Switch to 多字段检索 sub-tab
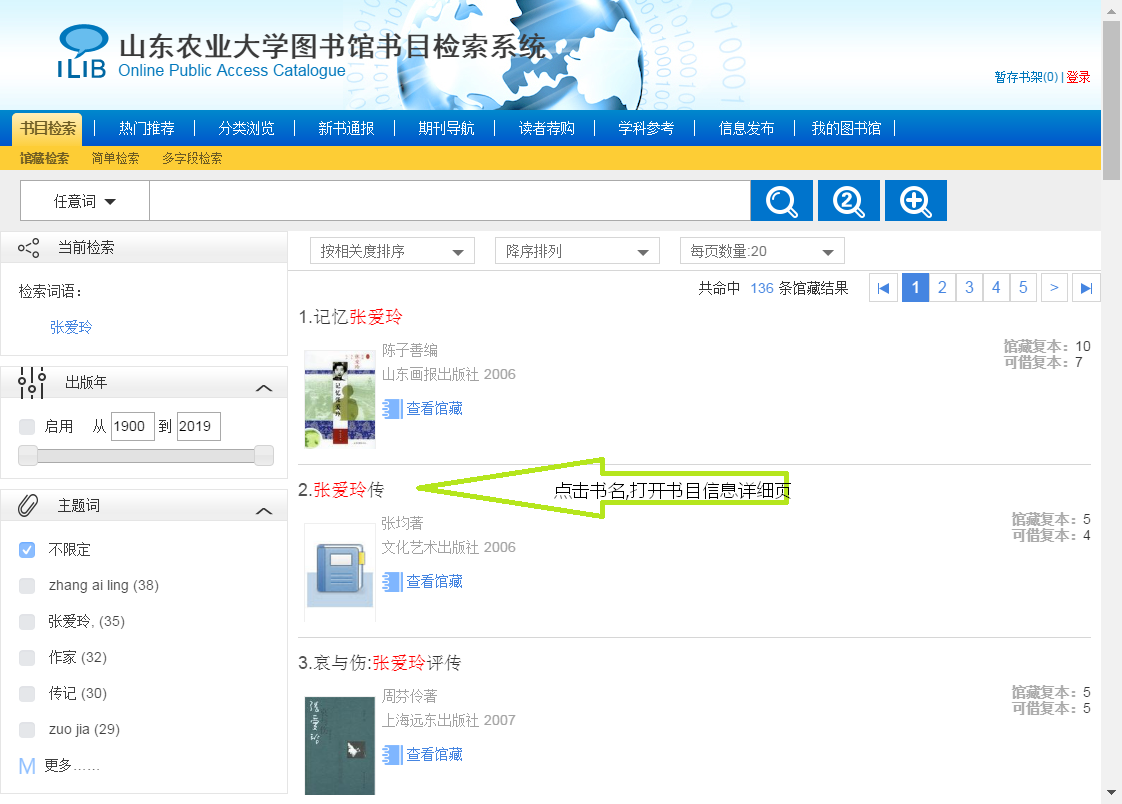 (x=192, y=159)
